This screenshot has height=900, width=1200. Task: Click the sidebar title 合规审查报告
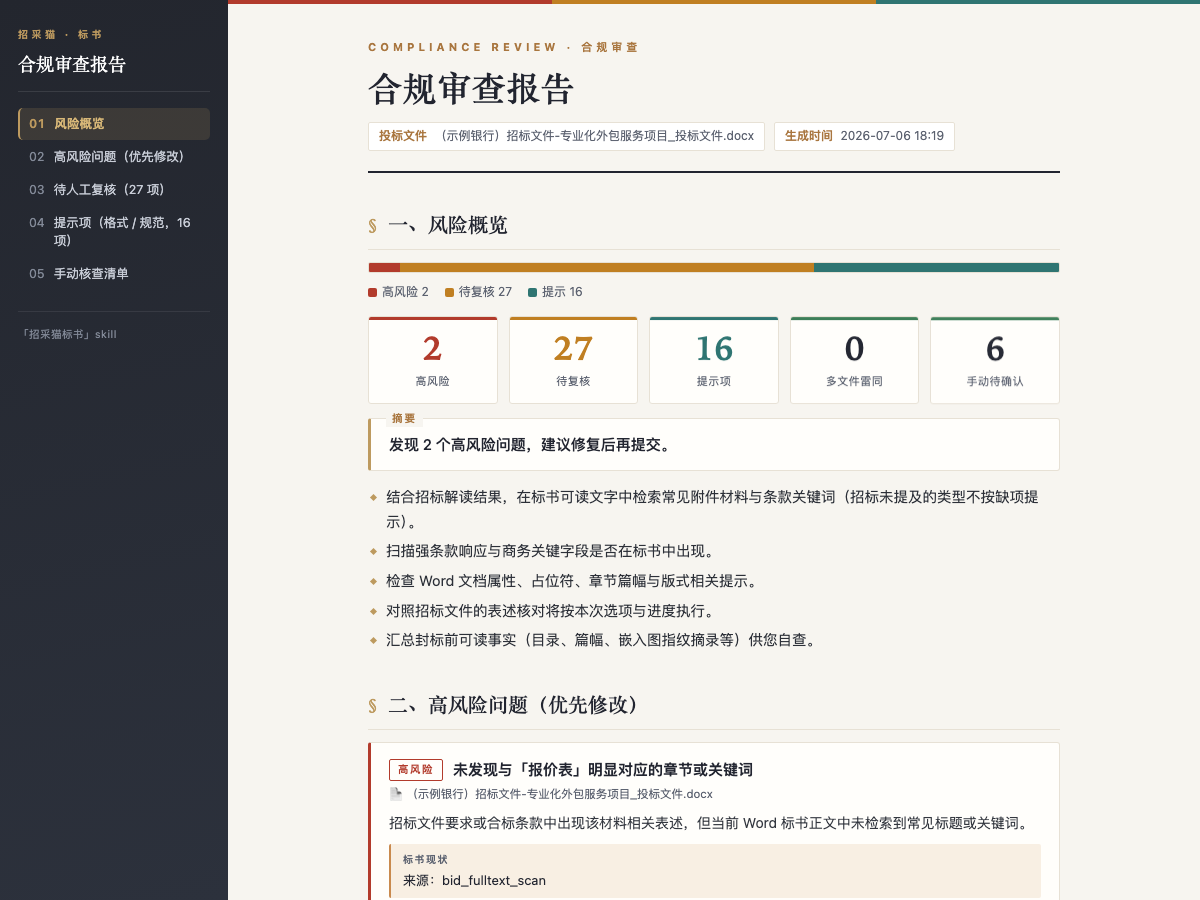[x=72, y=65]
